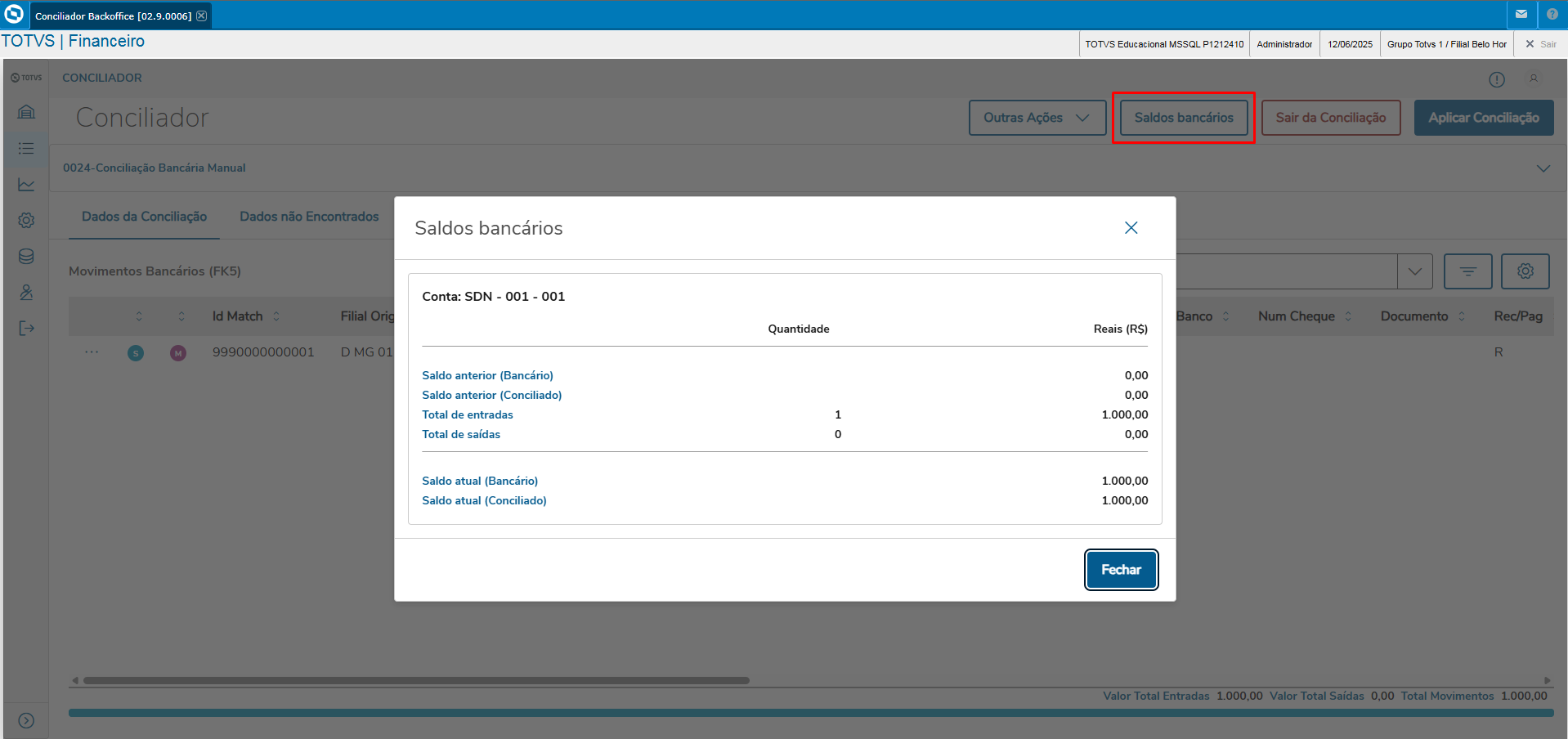1568x739 pixels.
Task: Click the information circle icon in header
Action: [x=1497, y=79]
